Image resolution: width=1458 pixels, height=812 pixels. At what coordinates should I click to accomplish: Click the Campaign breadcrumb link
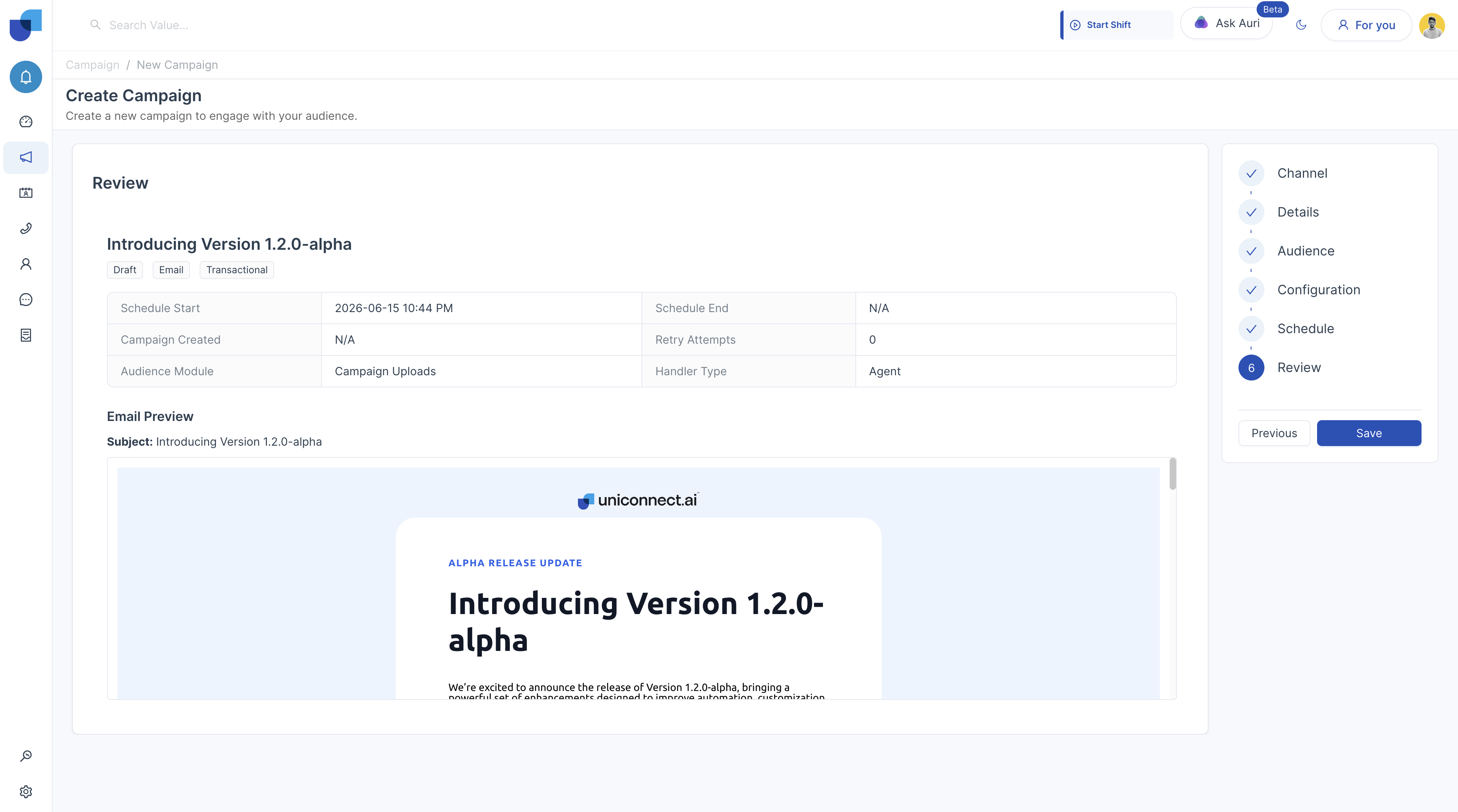point(93,65)
